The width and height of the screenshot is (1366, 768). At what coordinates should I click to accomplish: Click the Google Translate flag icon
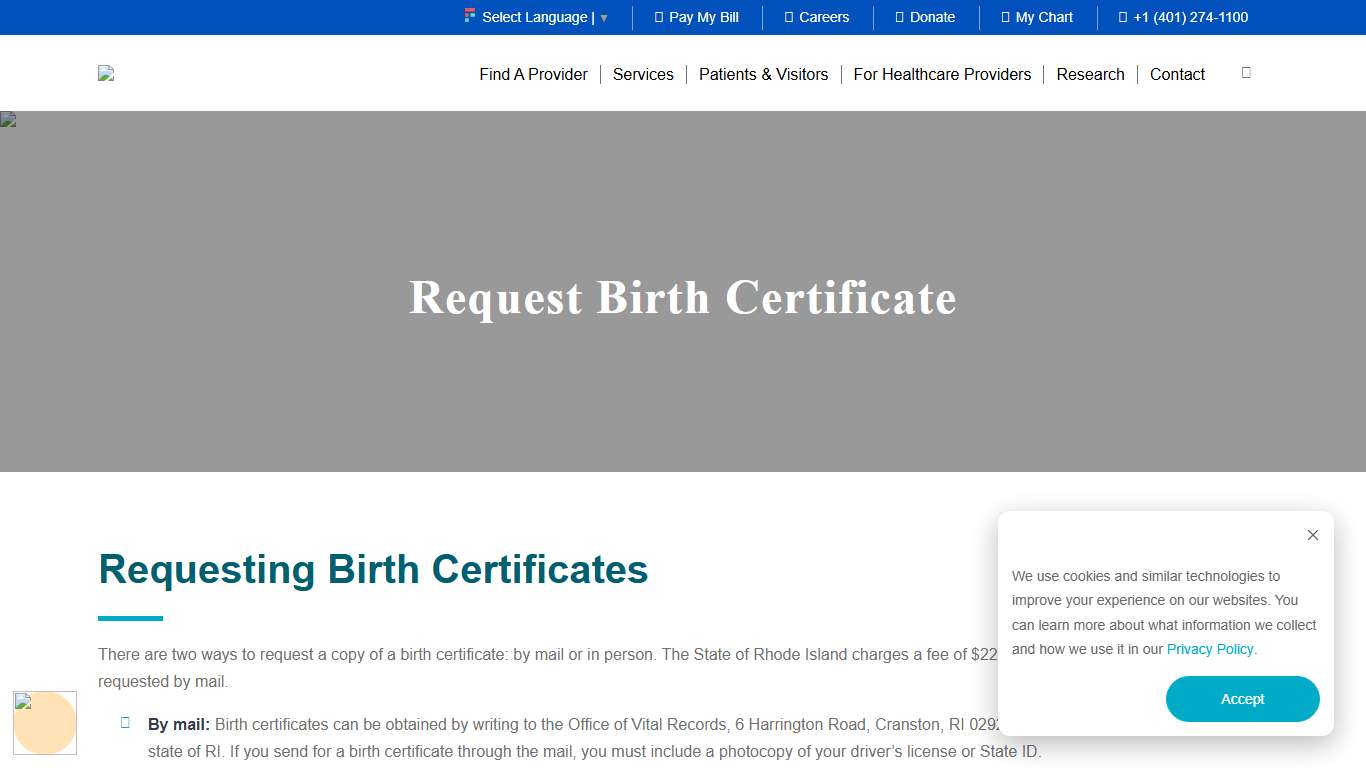tap(469, 16)
